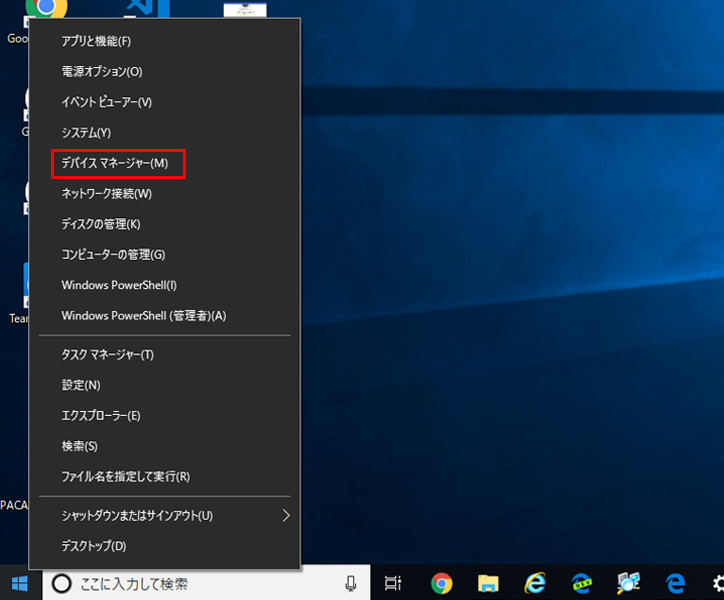Open タスク マネージャー(T) from the menu
Image resolution: width=724 pixels, height=600 pixels.
pos(107,355)
